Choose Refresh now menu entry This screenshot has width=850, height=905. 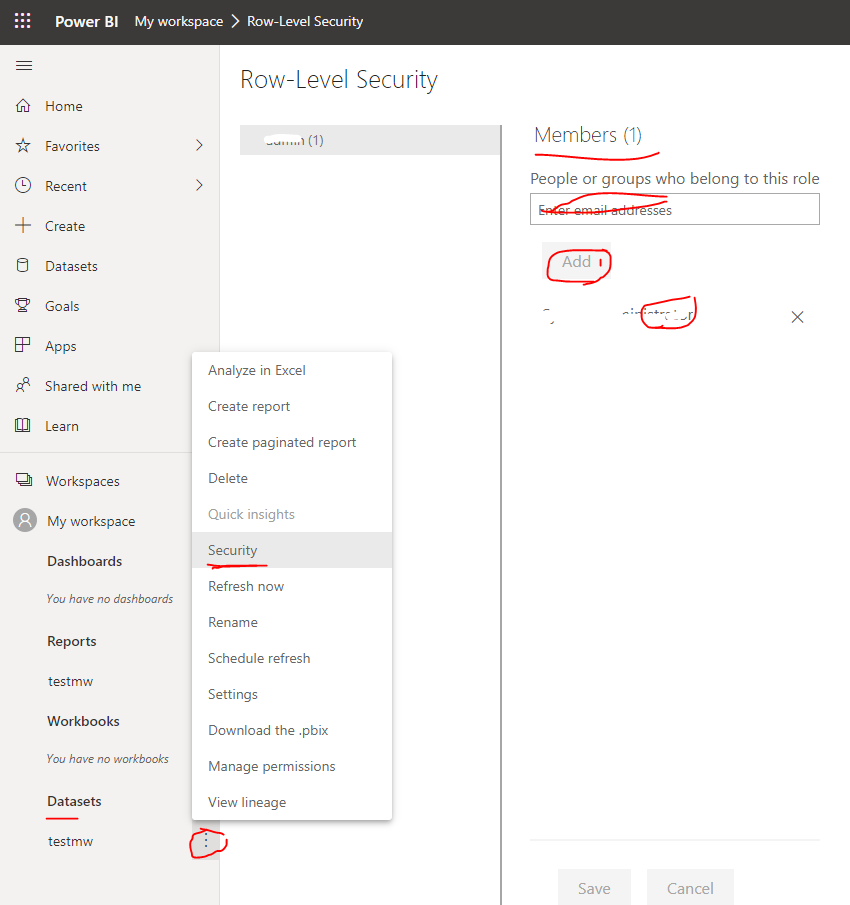tap(292, 586)
